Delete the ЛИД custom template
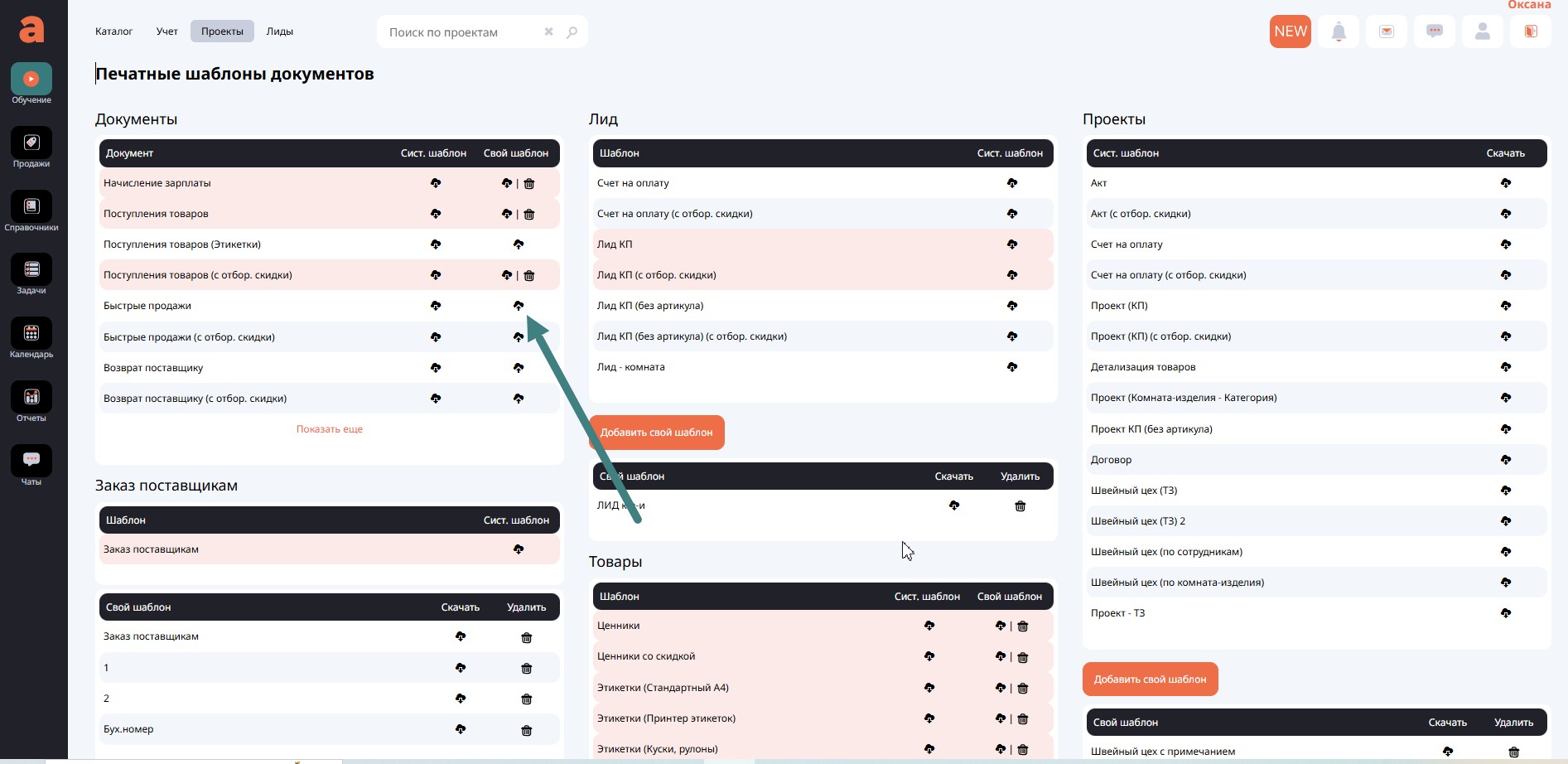Image resolution: width=1568 pixels, height=764 pixels. 1020,506
